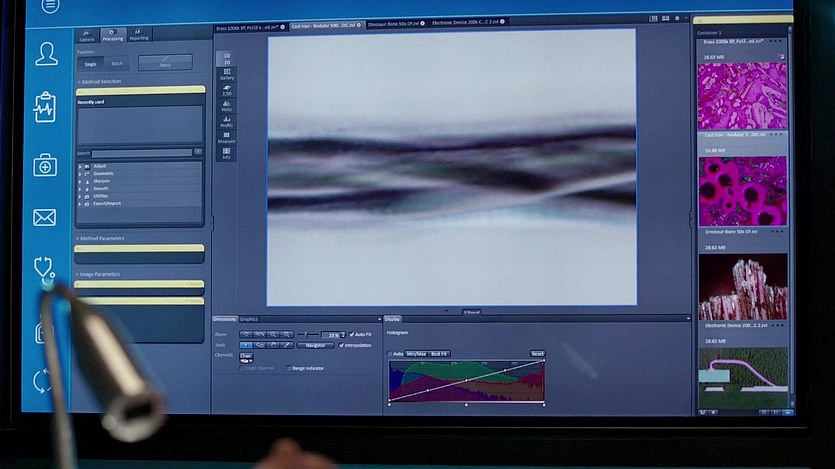This screenshot has width=835, height=469.
Task: Open the mail envelope sidebar icon
Action: click(45, 217)
